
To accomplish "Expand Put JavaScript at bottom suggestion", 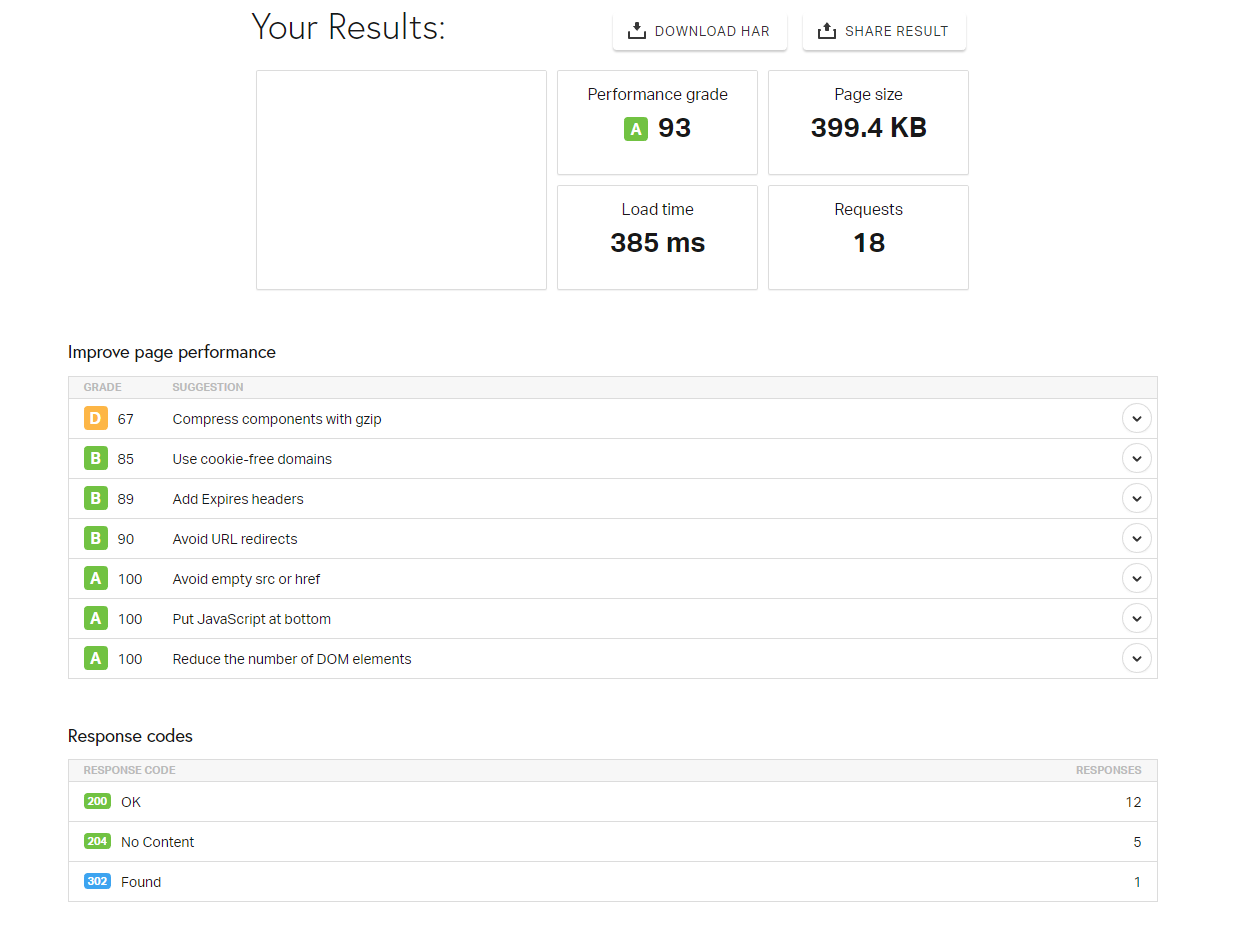I will click(1136, 619).
